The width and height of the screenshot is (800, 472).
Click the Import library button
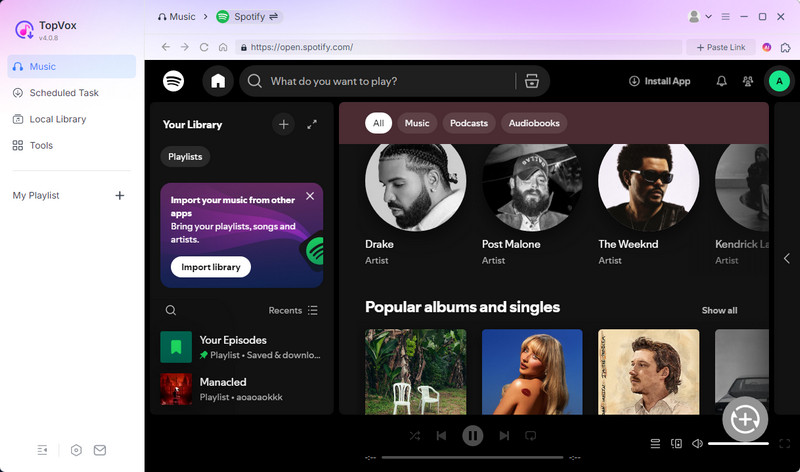[x=211, y=267]
